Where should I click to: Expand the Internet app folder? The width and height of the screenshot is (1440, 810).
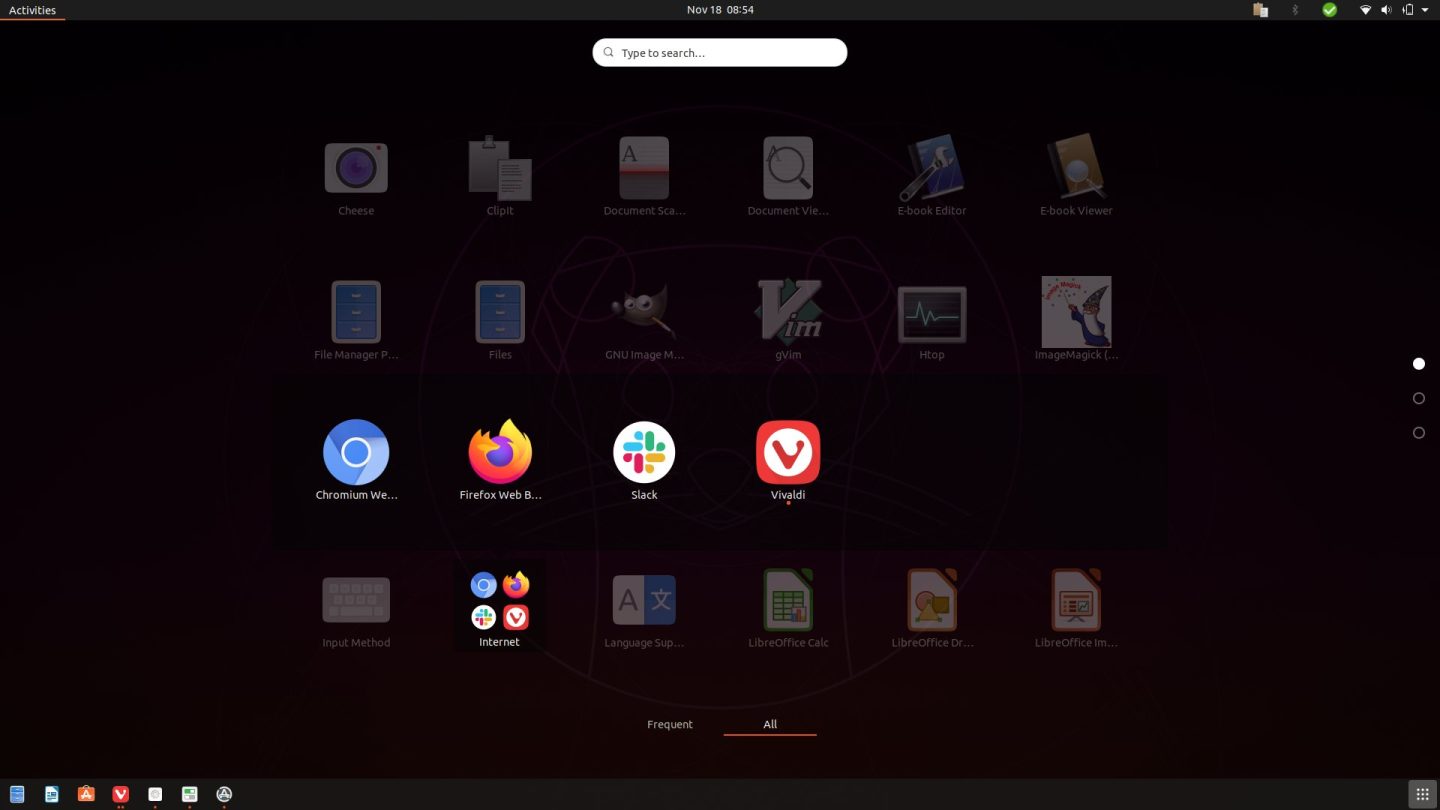[499, 600]
